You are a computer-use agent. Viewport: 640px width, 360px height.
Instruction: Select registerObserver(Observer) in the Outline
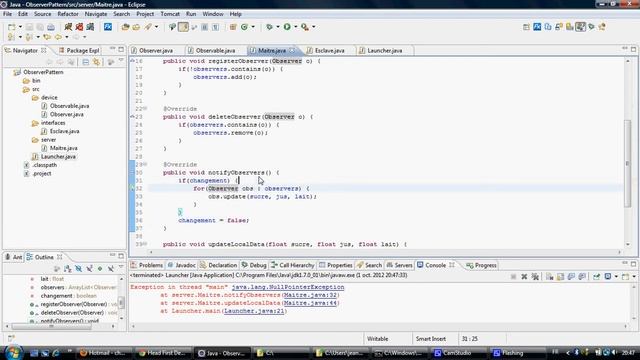pyautogui.click(x=73, y=304)
